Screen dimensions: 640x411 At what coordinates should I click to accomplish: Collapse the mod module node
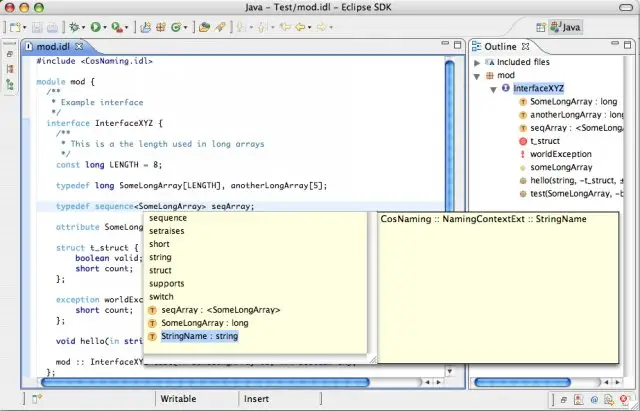click(x=477, y=76)
